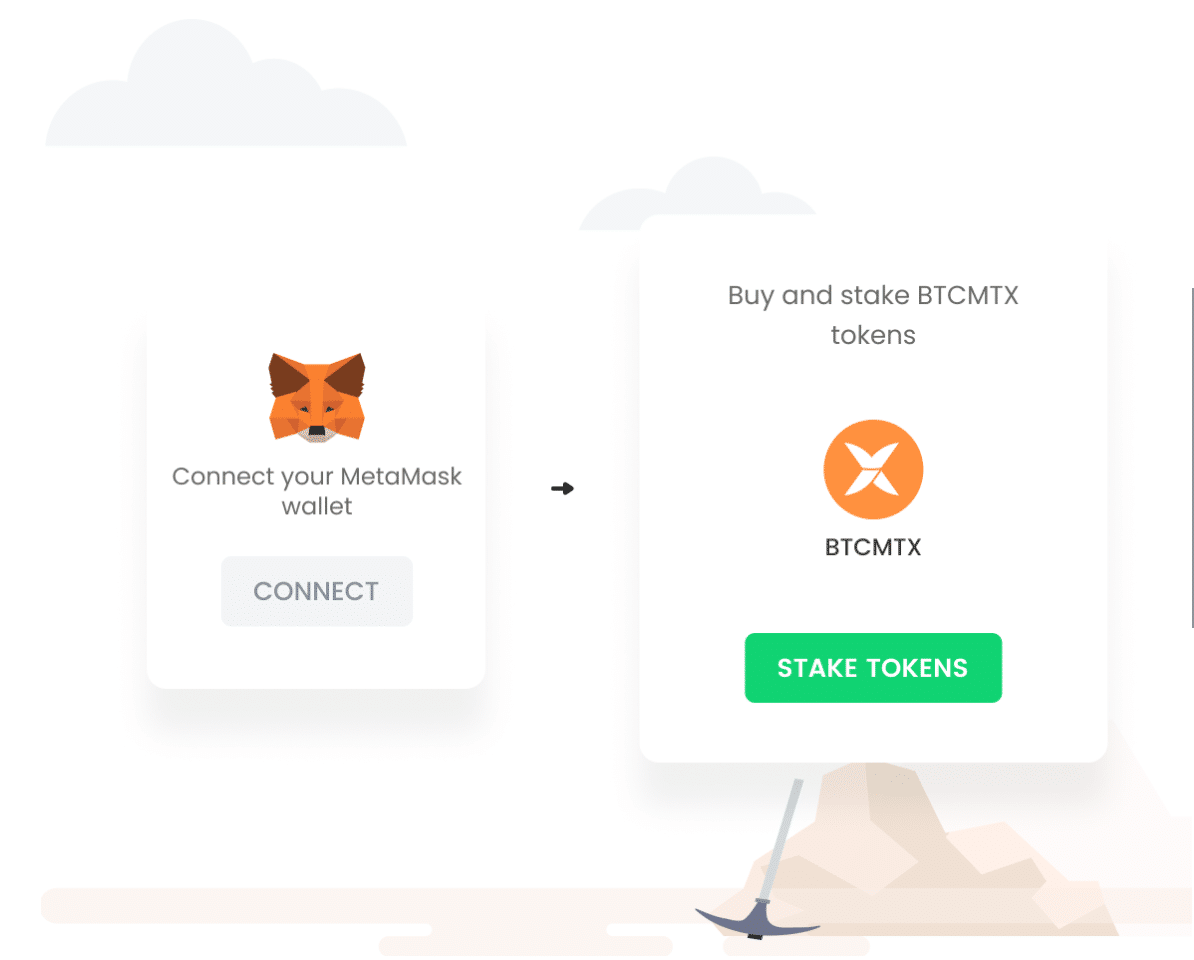Viewport: 1194px width, 960px height.
Task: Click the large cloud at top left
Action: [x=225, y=88]
